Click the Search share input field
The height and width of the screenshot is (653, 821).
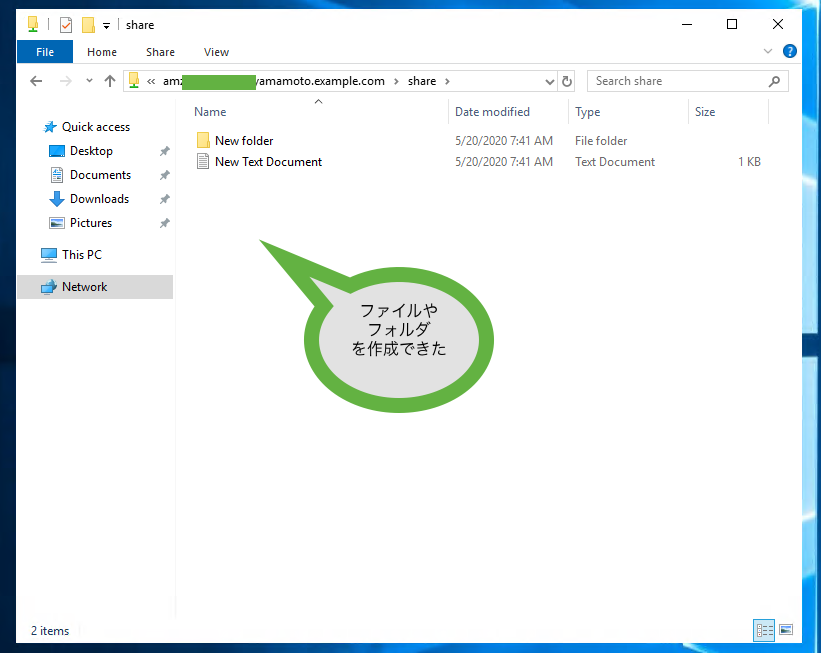[680, 81]
